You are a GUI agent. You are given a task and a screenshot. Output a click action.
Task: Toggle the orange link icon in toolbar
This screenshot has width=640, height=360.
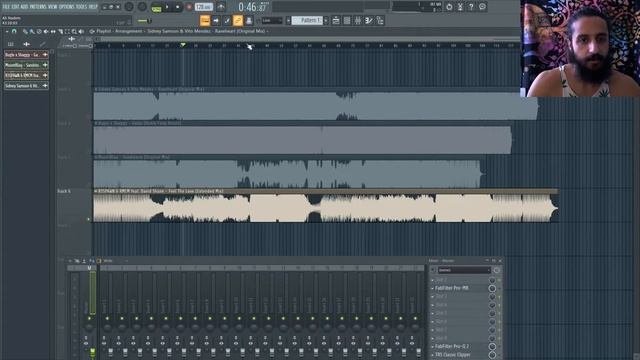(238, 20)
